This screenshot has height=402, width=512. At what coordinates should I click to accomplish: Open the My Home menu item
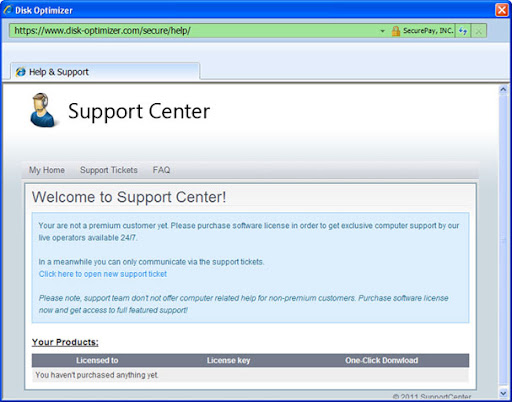pos(47,170)
